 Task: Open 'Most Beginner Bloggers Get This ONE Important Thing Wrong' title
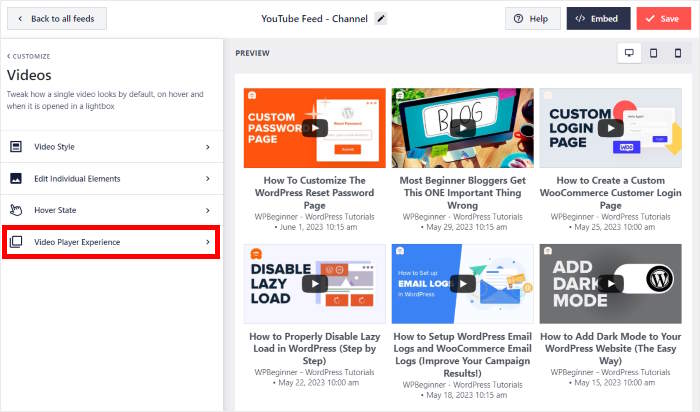coord(462,193)
